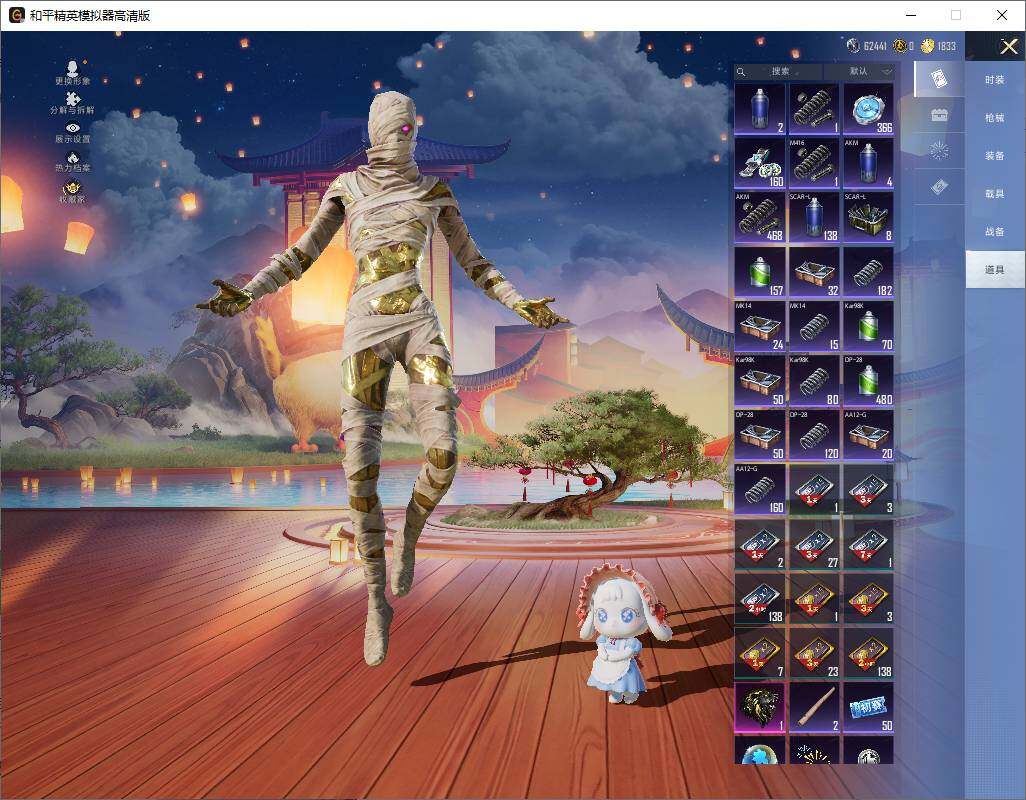
Task: Expand the 默认 sort dropdown
Action: pyautogui.click(x=860, y=71)
